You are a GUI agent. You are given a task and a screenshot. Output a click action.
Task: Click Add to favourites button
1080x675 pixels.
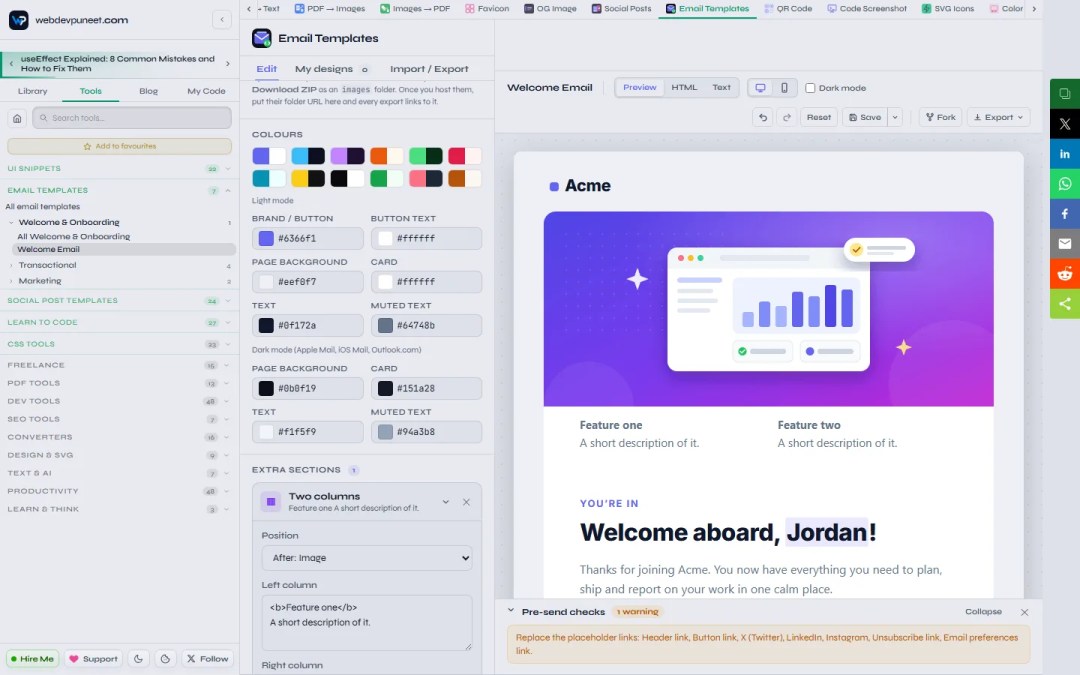click(119, 146)
